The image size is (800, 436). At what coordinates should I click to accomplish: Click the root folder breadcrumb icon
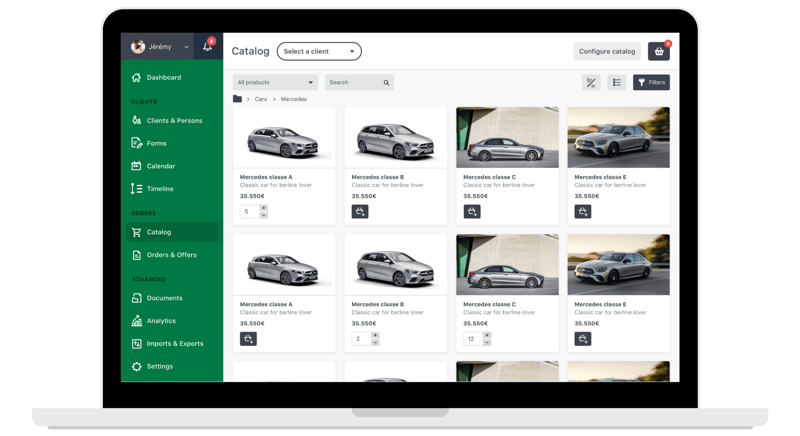click(x=237, y=99)
